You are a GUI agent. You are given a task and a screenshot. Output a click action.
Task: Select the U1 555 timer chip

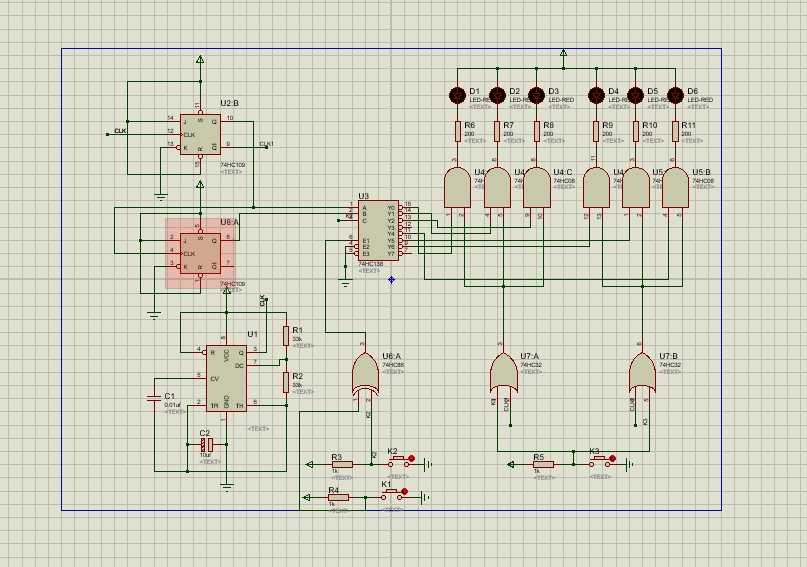[226, 378]
